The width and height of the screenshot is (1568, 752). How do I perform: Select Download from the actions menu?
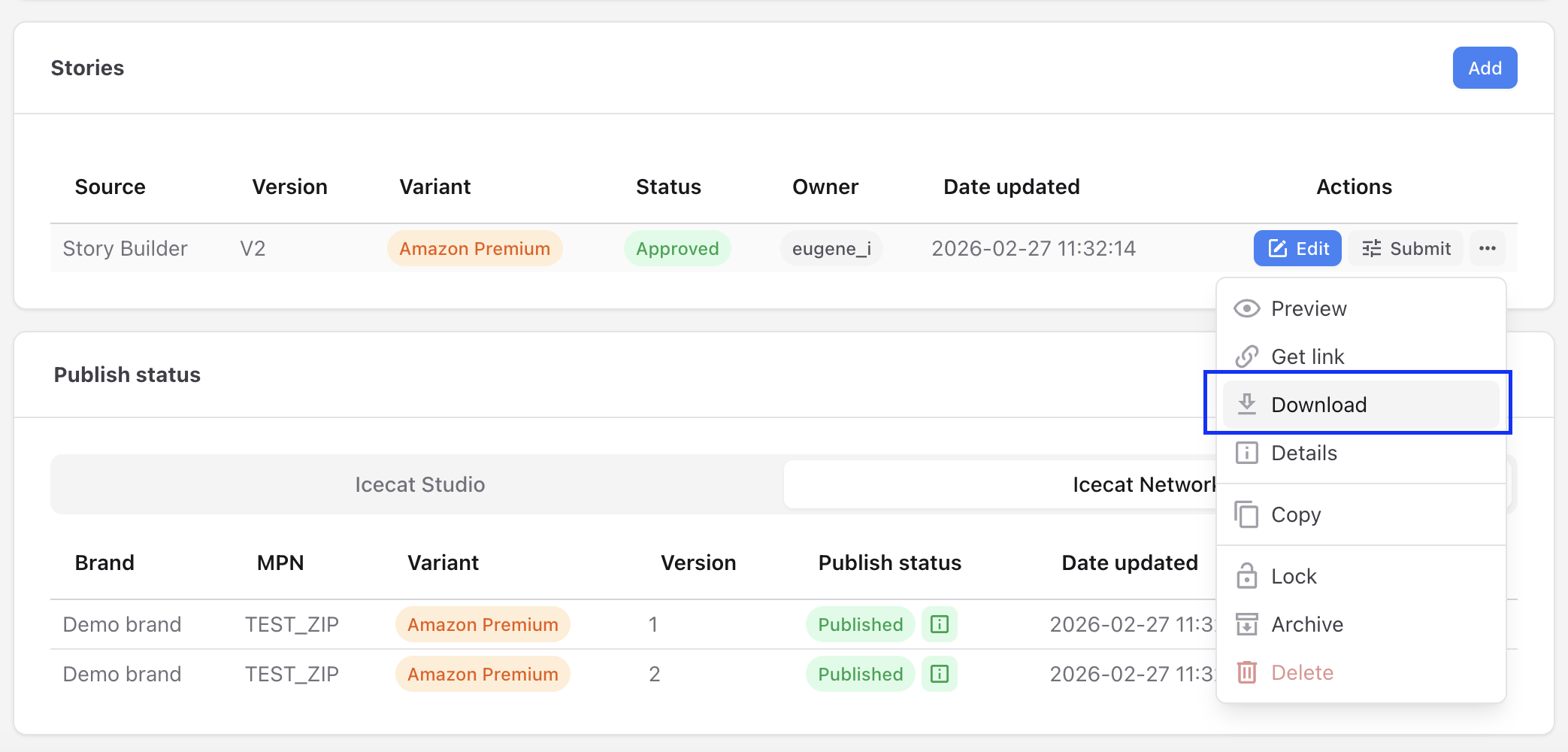click(x=1318, y=405)
